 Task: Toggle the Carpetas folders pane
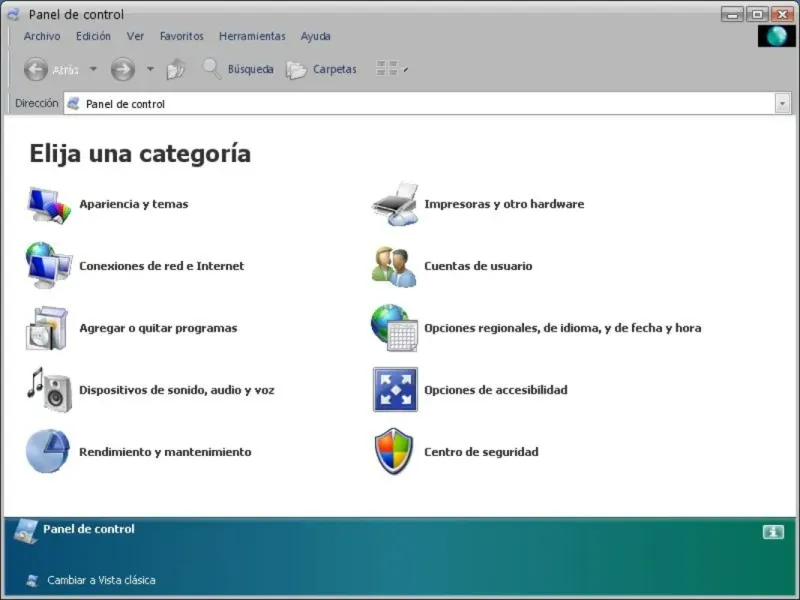(321, 69)
